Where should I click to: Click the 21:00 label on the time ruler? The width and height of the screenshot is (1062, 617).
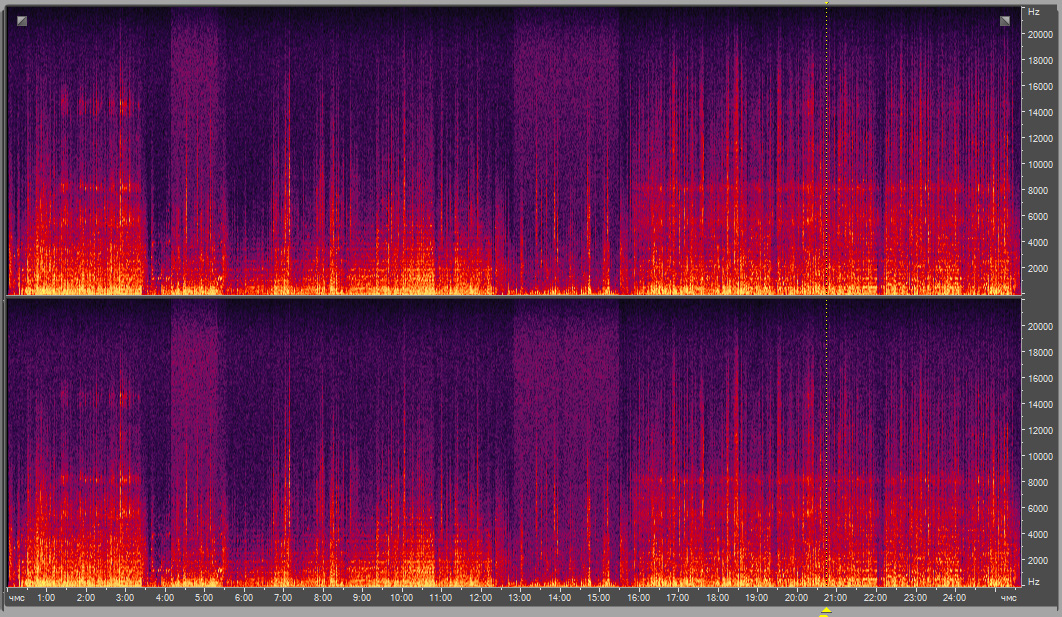[x=836, y=598]
